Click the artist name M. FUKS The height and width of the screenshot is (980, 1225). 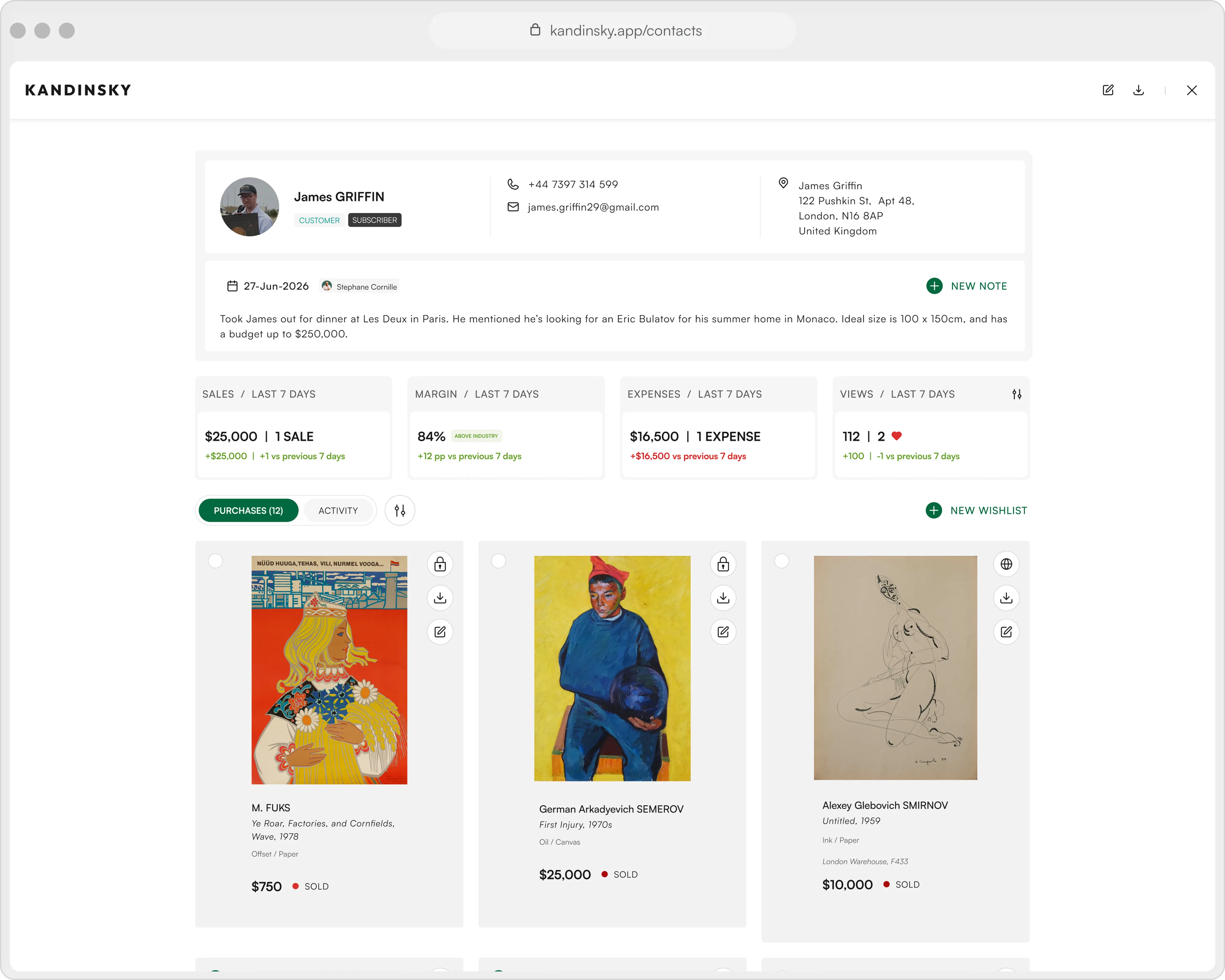[x=270, y=807]
